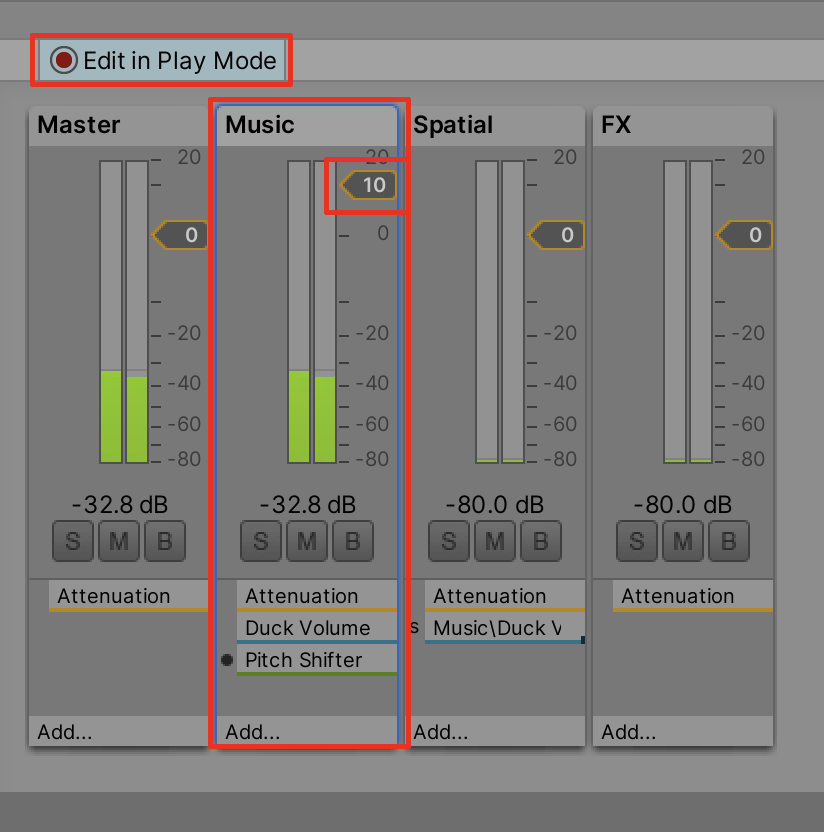Toggle Edit in Play Mode button
Viewport: 824px width, 832px height.
162,60
